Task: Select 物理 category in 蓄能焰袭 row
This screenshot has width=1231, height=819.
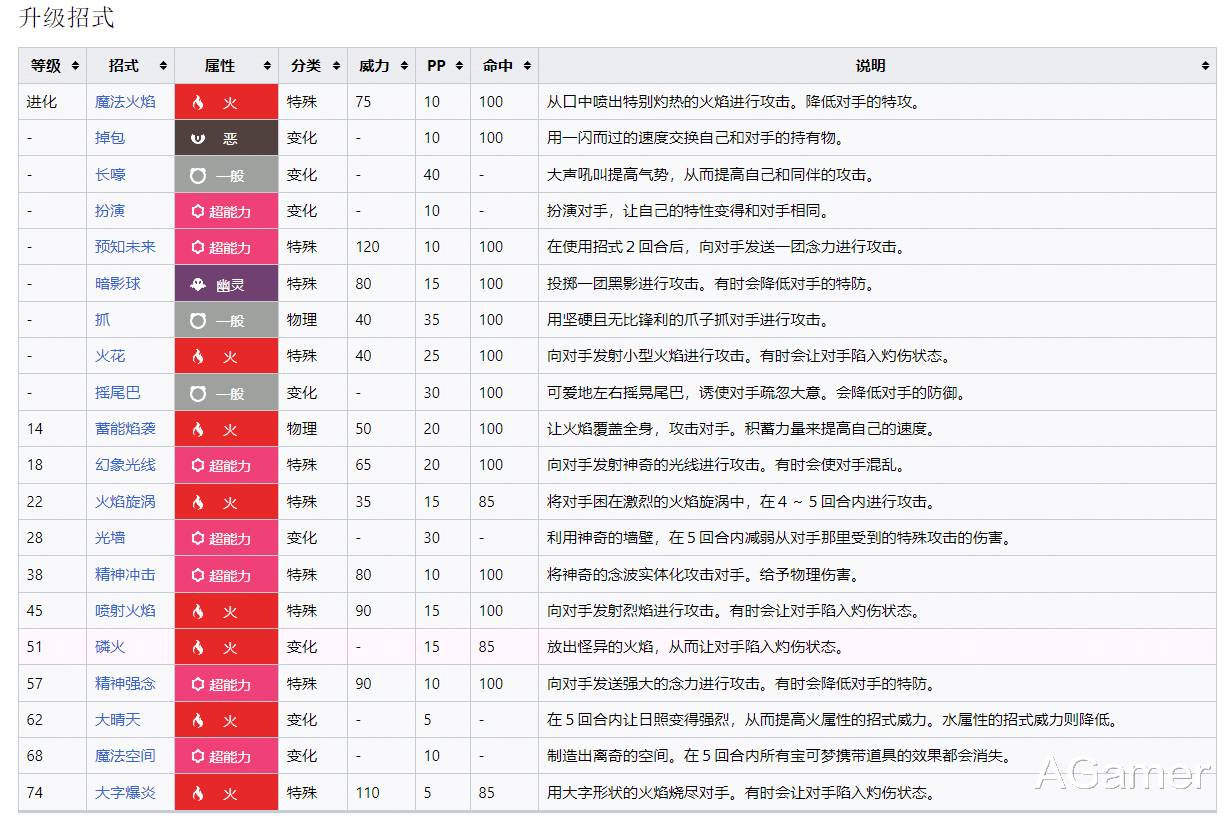Action: pyautogui.click(x=302, y=429)
